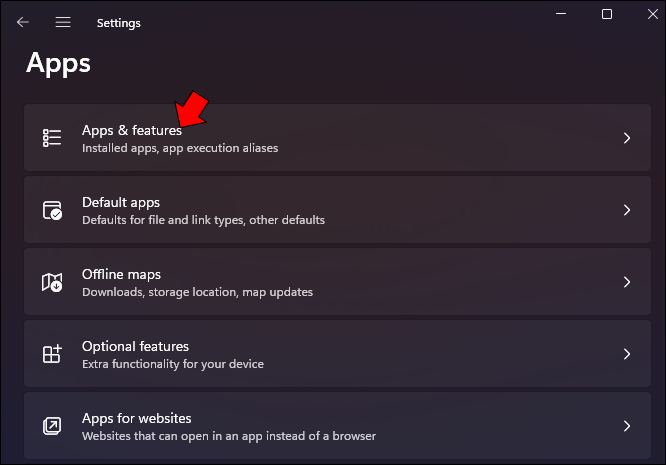Expand Optional features chevron arrow
The image size is (666, 465).
627,354
